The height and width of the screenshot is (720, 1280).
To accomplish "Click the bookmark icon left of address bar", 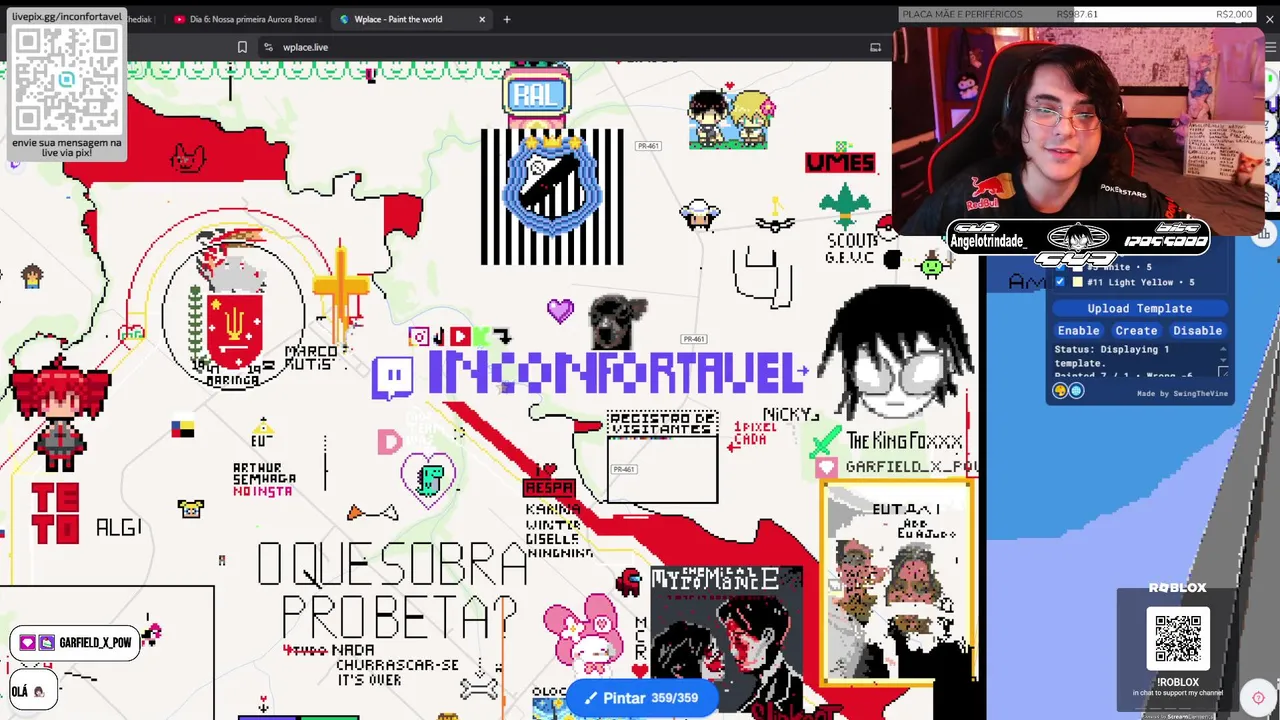I will point(242,47).
